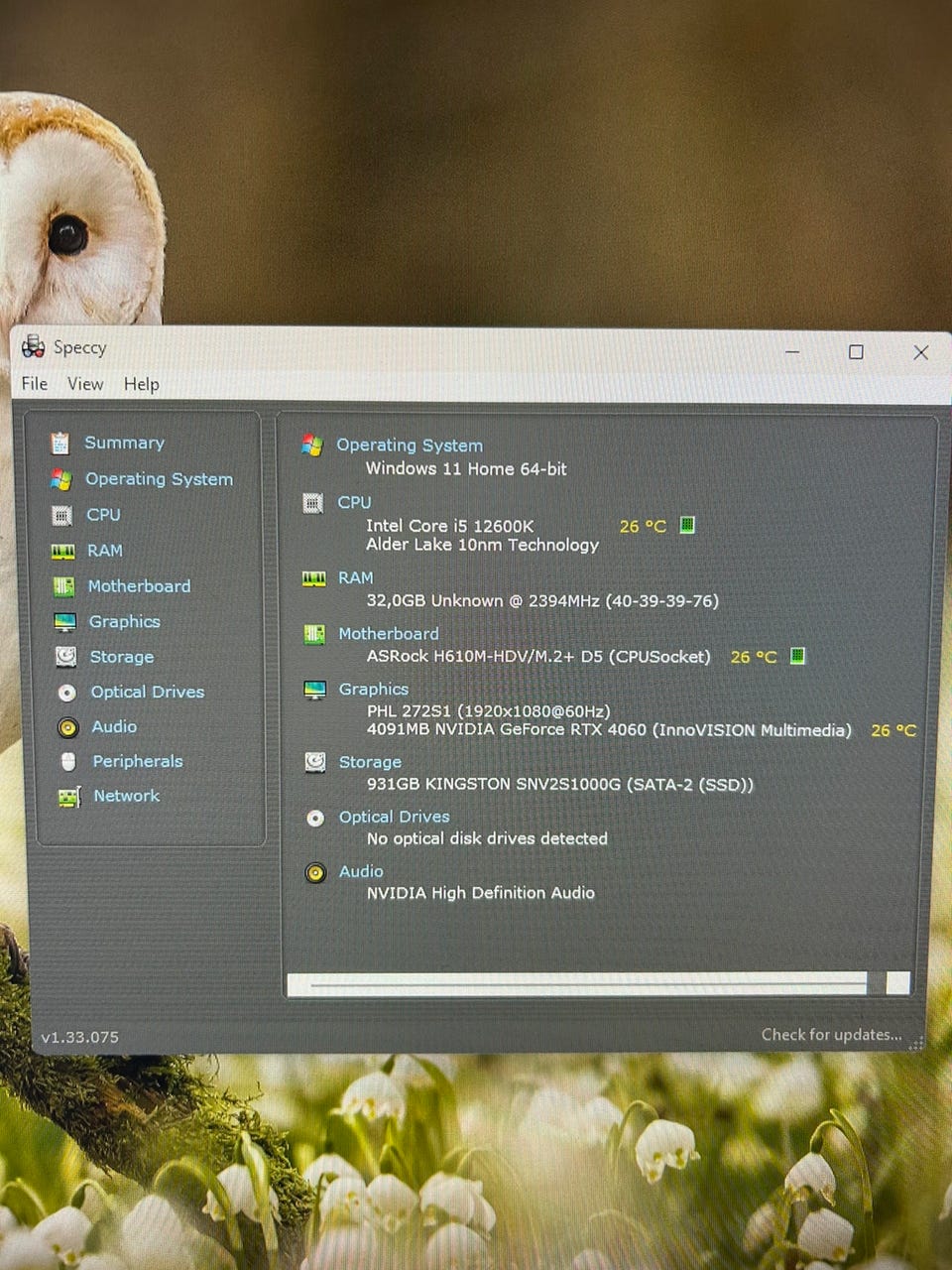The height and width of the screenshot is (1270, 952).
Task: Open the Help menu
Action: pos(141,384)
